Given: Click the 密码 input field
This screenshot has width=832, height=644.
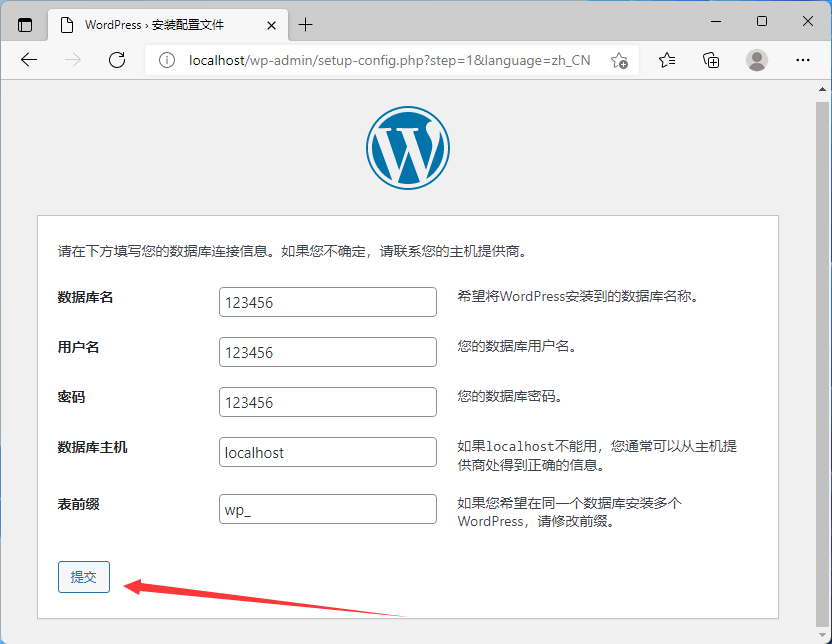Looking at the screenshot, I should 327,402.
